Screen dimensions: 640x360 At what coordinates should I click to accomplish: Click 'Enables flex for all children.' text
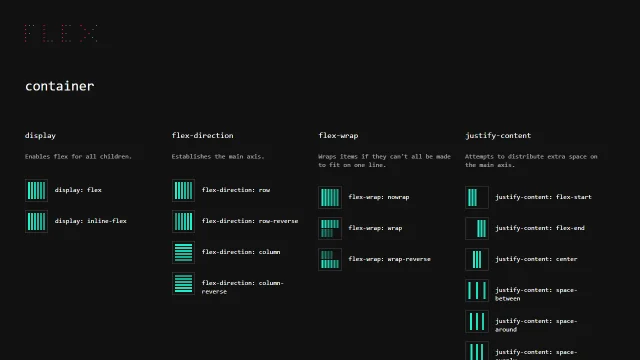(x=78, y=156)
